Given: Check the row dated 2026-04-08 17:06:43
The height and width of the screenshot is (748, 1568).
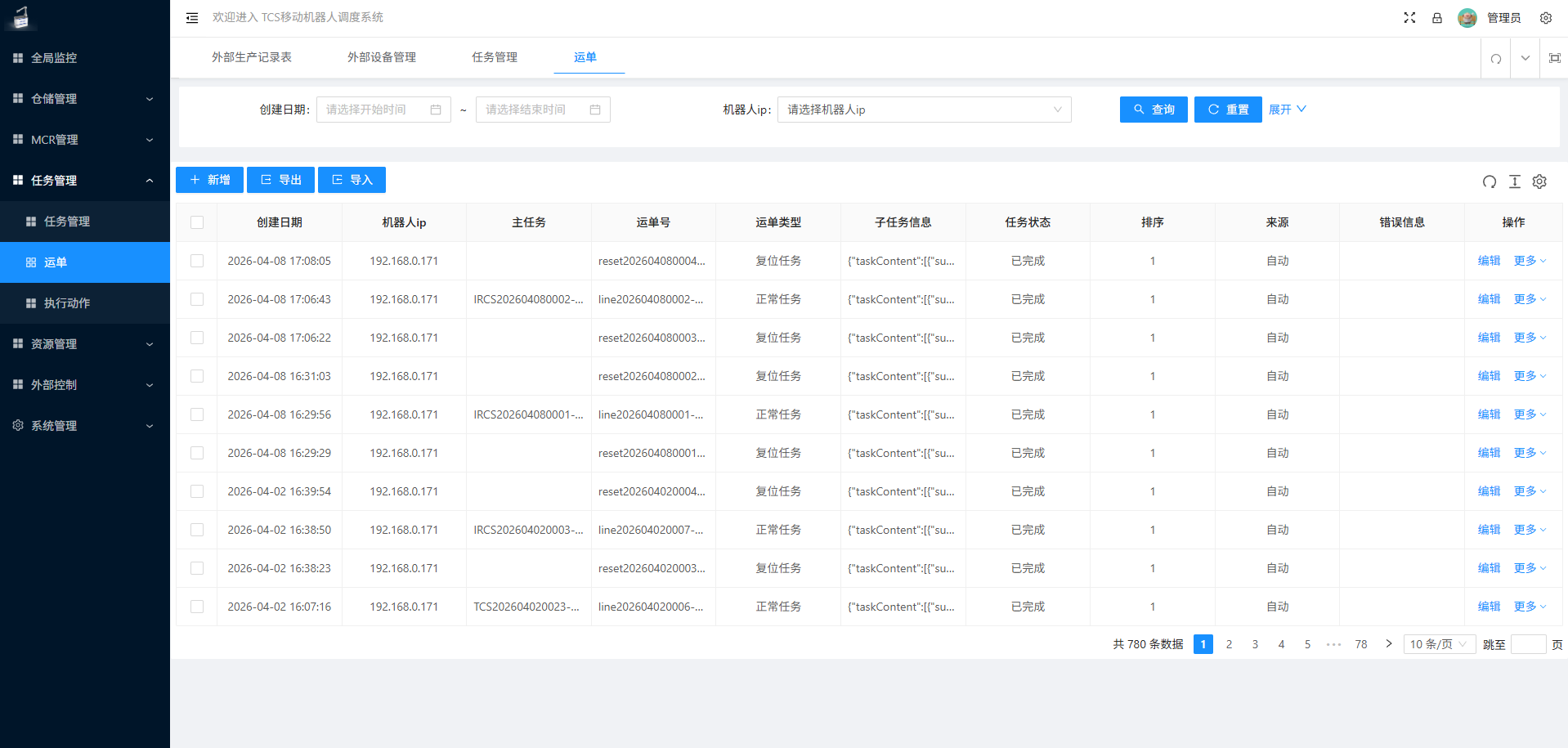Looking at the screenshot, I should coord(197,299).
